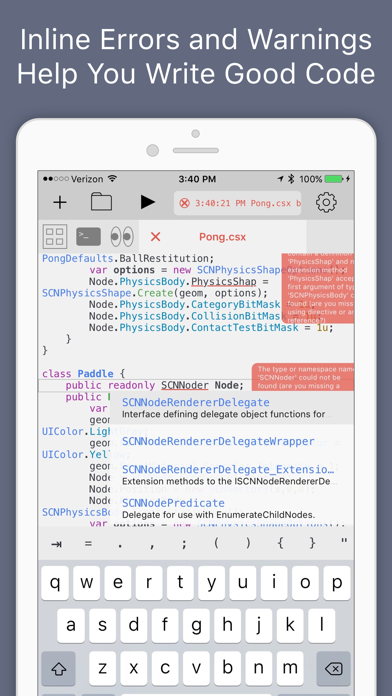Tap the r key on keyboard
392x696 pixels.
pyautogui.click(x=149, y=583)
